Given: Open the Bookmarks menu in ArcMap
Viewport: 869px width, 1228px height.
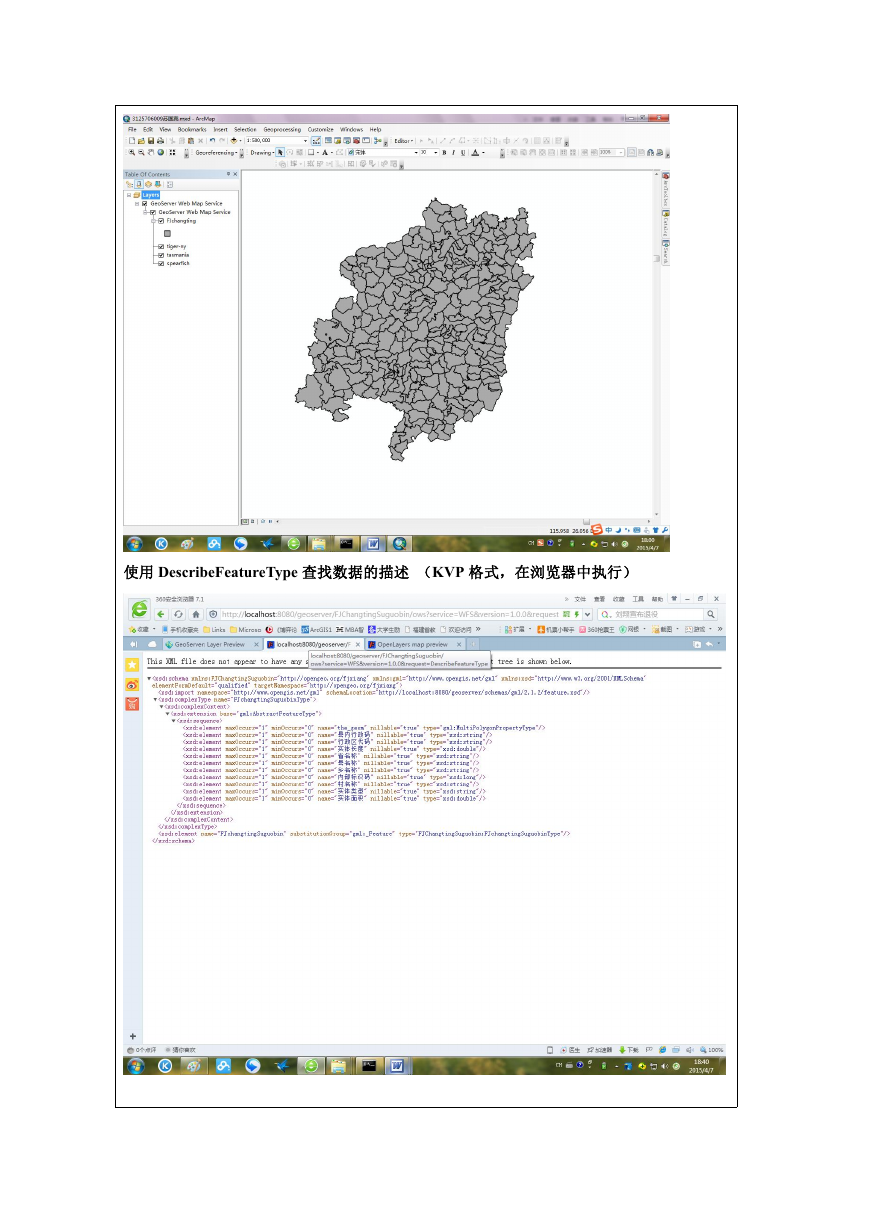Looking at the screenshot, I should coord(192,130).
